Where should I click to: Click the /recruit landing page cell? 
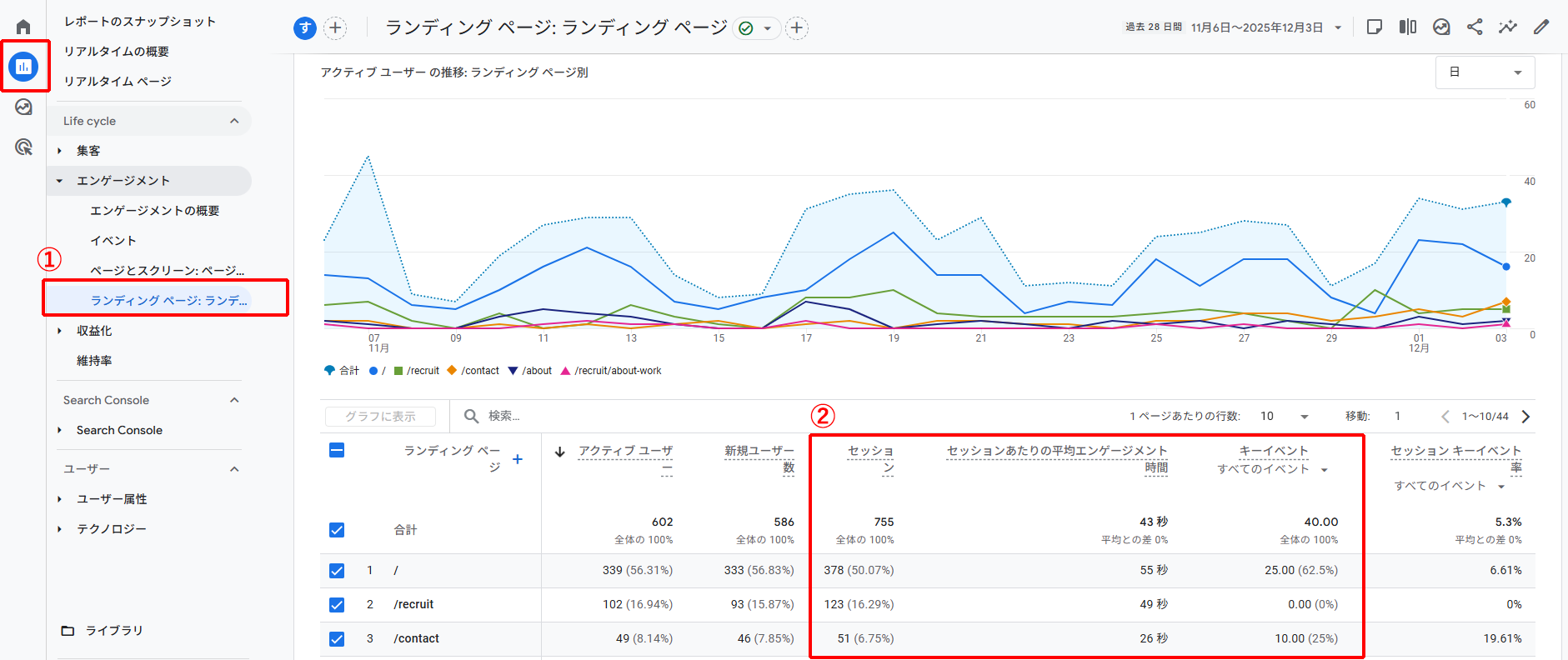click(x=413, y=605)
